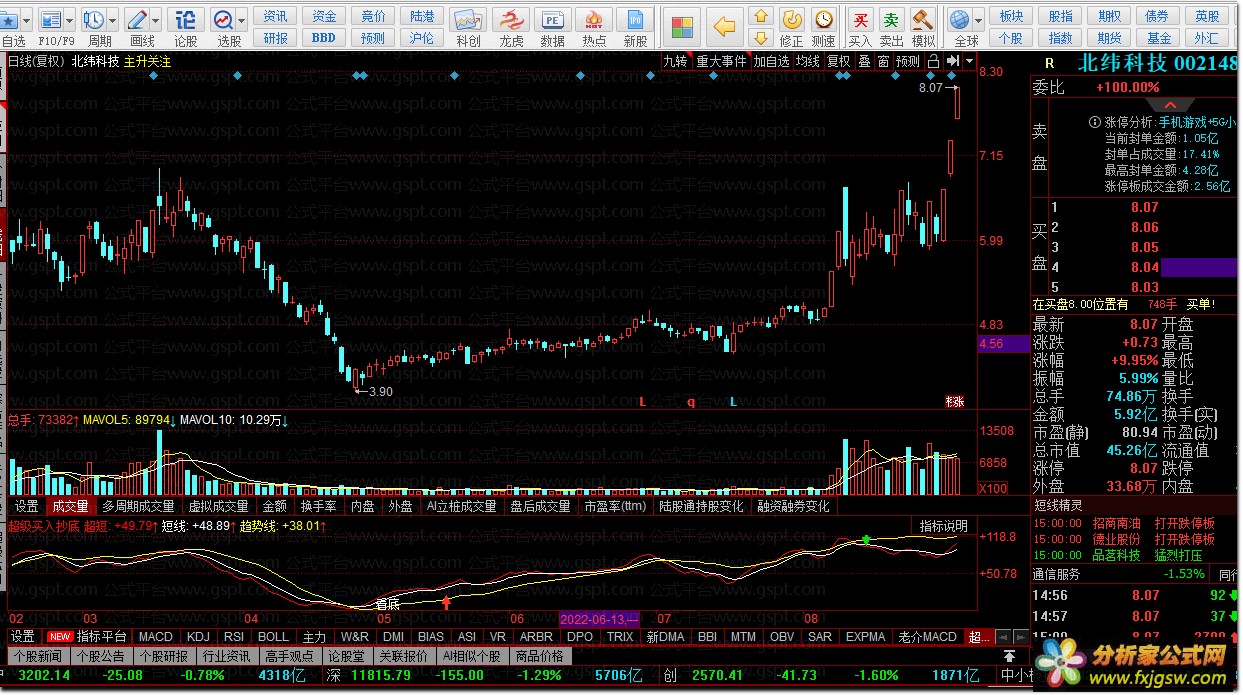This screenshot has width=1243, height=695.
Task: Click the 期货 futures button
Action: (1110, 38)
